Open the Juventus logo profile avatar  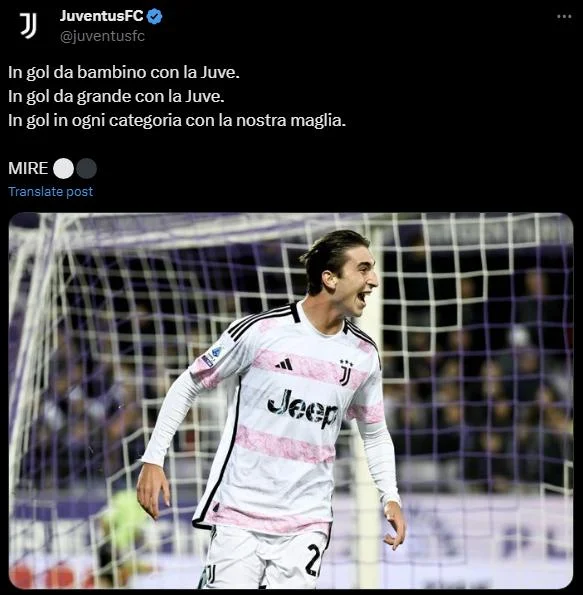point(28,25)
